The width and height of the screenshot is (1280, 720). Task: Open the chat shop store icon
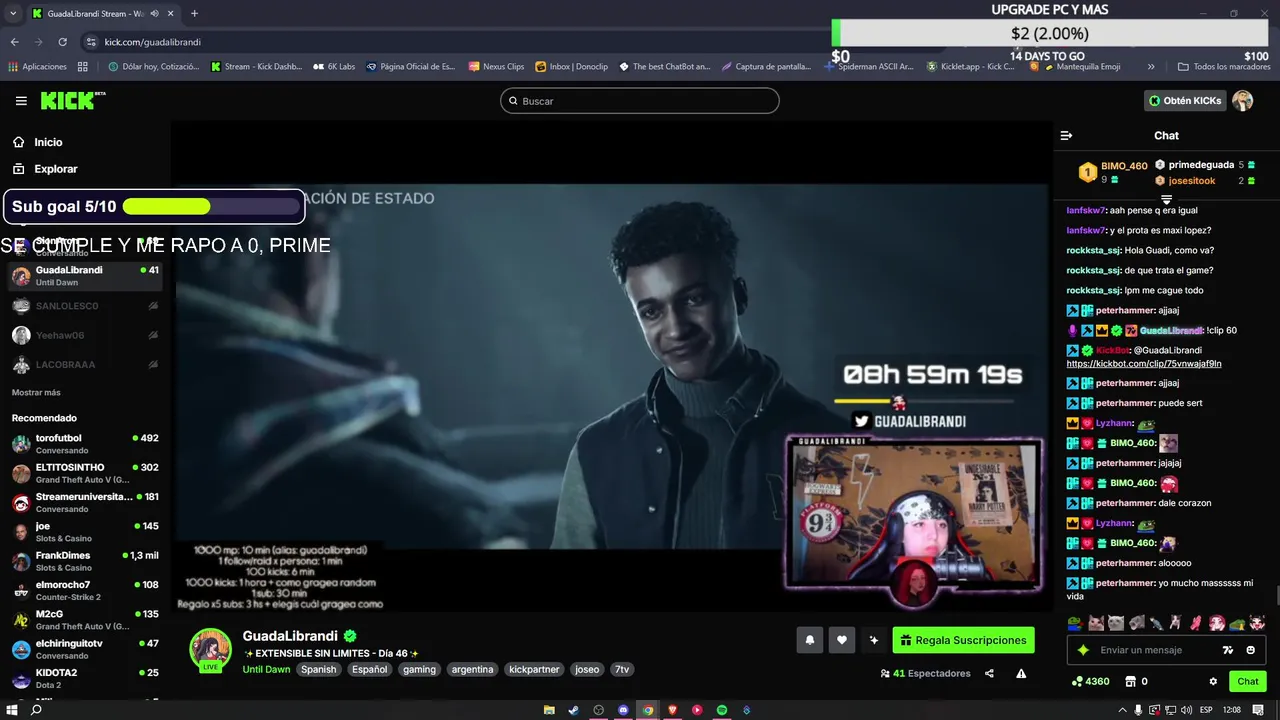coord(1130,681)
